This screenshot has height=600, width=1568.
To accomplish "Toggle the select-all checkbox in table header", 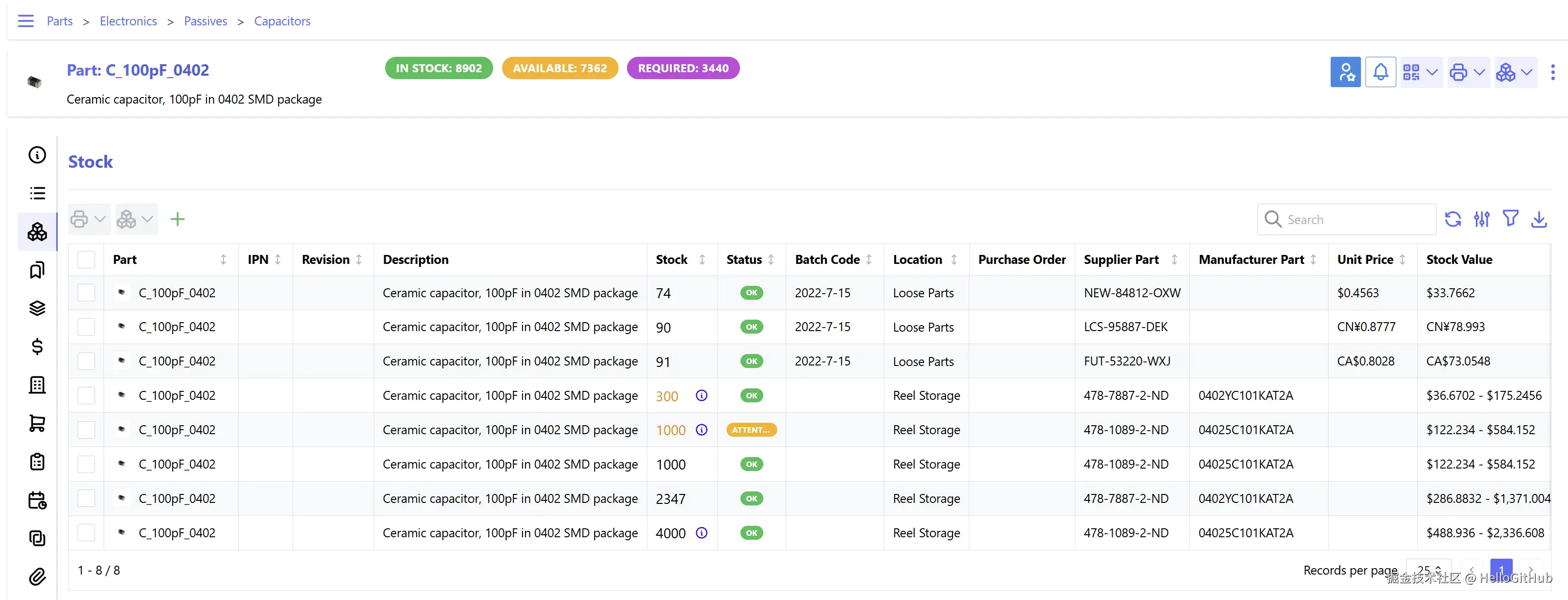I will [87, 259].
